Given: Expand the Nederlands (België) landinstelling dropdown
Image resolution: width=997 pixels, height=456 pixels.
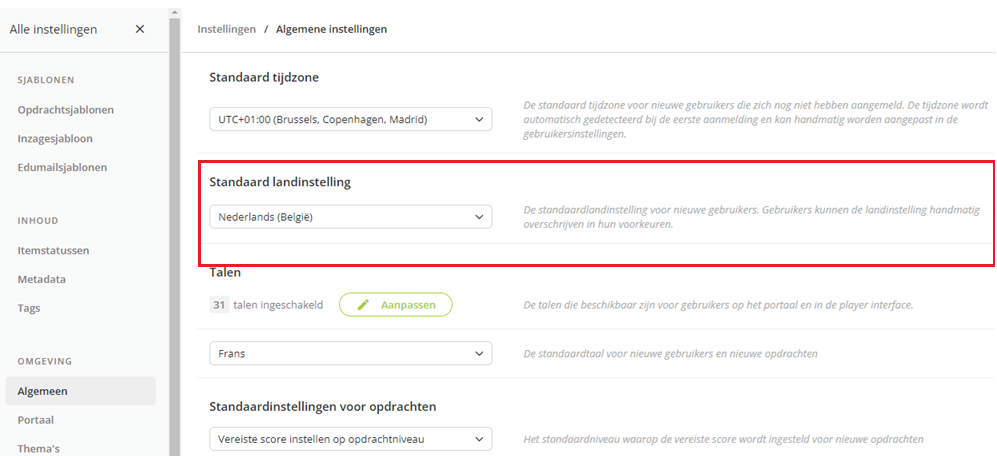Looking at the screenshot, I should click(351, 217).
